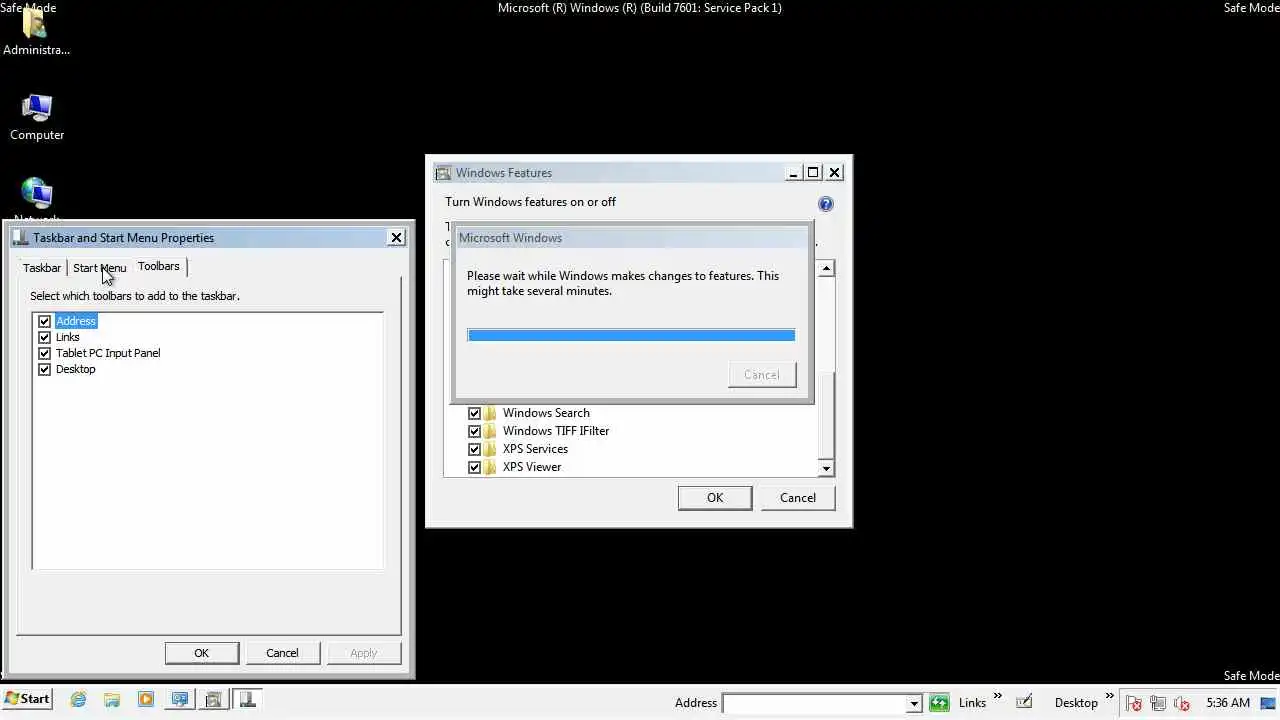Expand the Desktop toolbar chevron
The width and height of the screenshot is (1280, 720).
pyautogui.click(x=1109, y=696)
